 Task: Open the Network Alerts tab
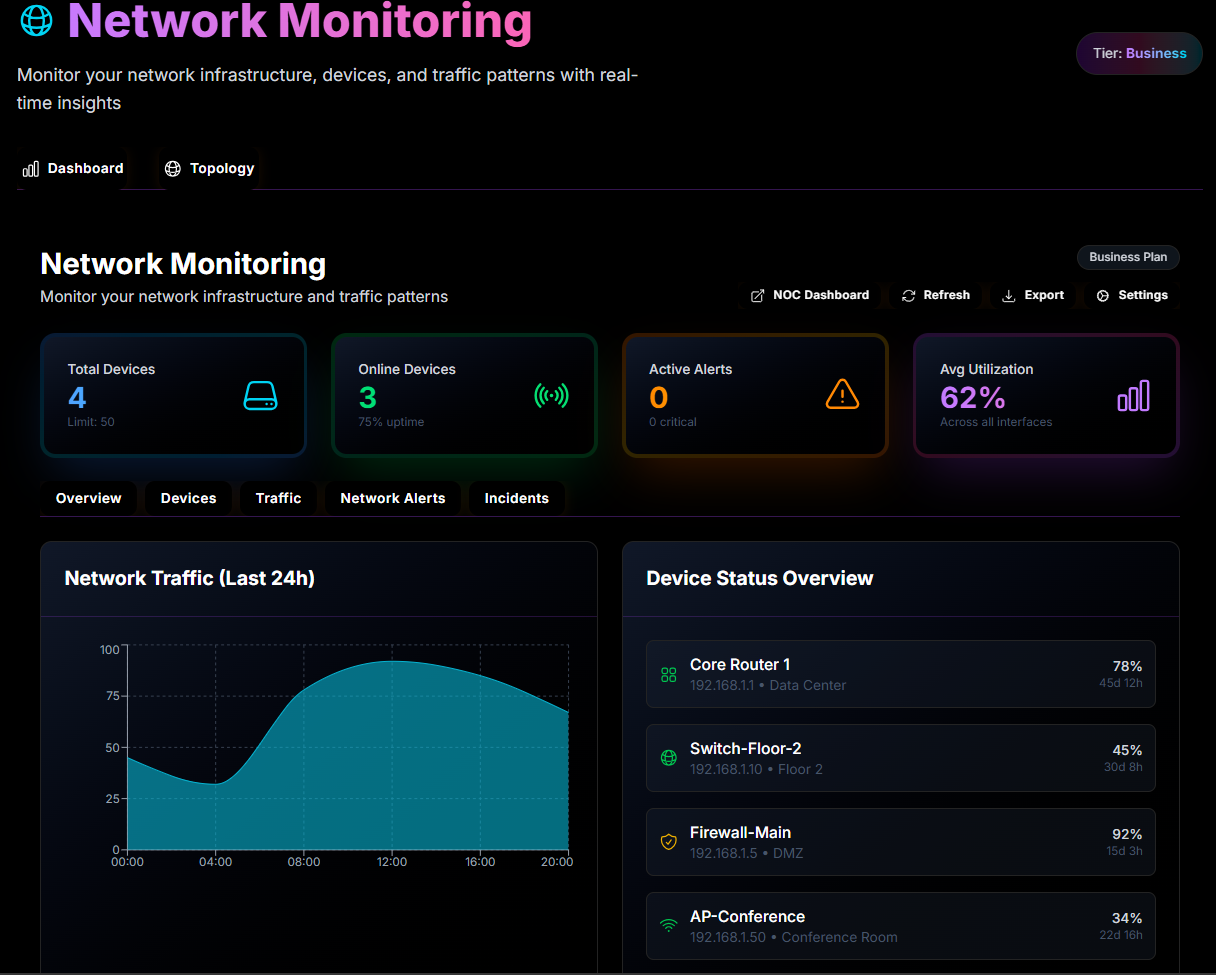point(393,498)
